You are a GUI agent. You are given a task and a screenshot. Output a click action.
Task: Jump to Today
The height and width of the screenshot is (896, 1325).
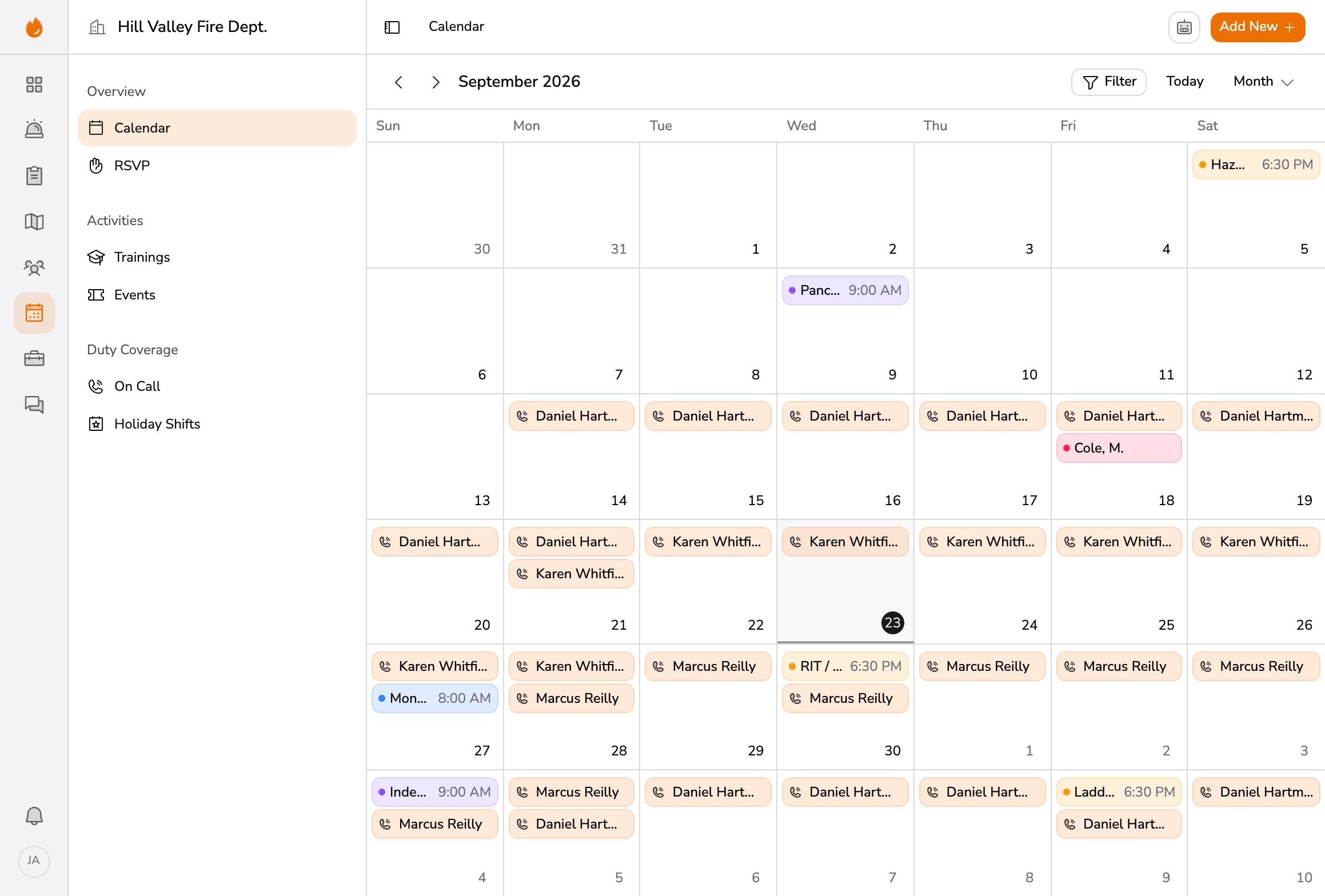[x=1185, y=82]
